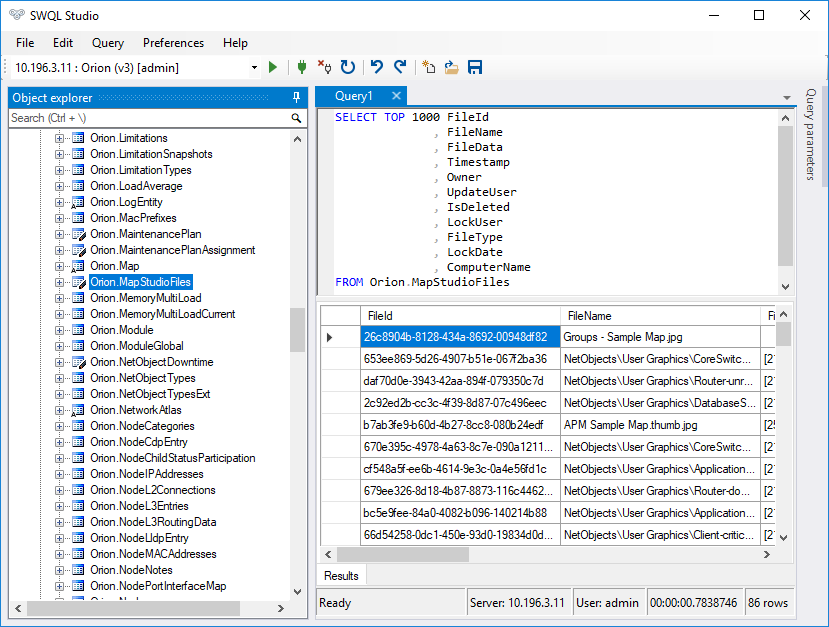
Task: Select the Orion.NodeIPAddresses tree item
Action: pyautogui.click(x=147, y=474)
